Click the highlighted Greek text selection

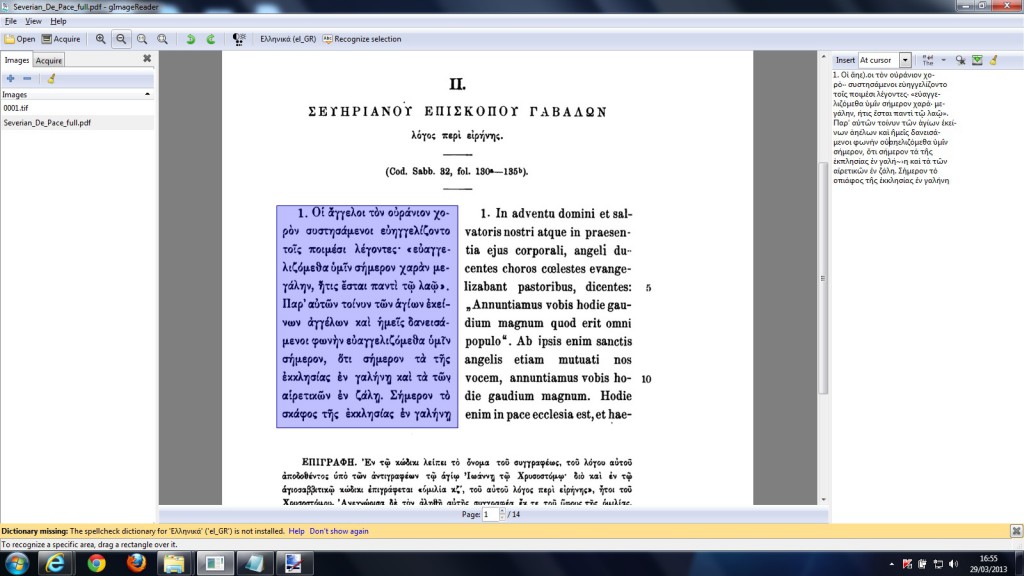367,317
